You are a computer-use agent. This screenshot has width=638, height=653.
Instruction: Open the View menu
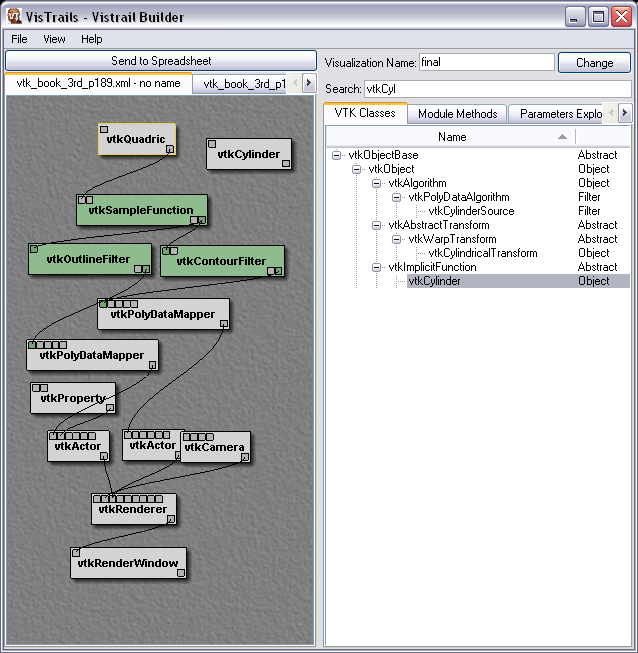coord(54,39)
